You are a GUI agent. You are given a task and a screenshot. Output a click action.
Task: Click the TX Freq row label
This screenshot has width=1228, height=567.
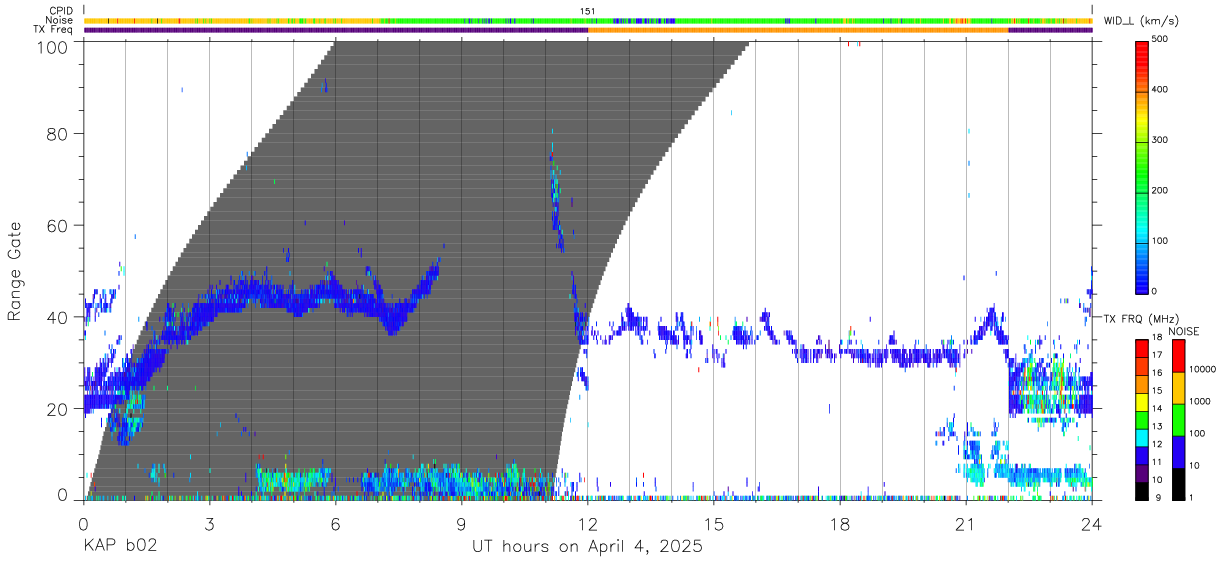[x=55, y=30]
